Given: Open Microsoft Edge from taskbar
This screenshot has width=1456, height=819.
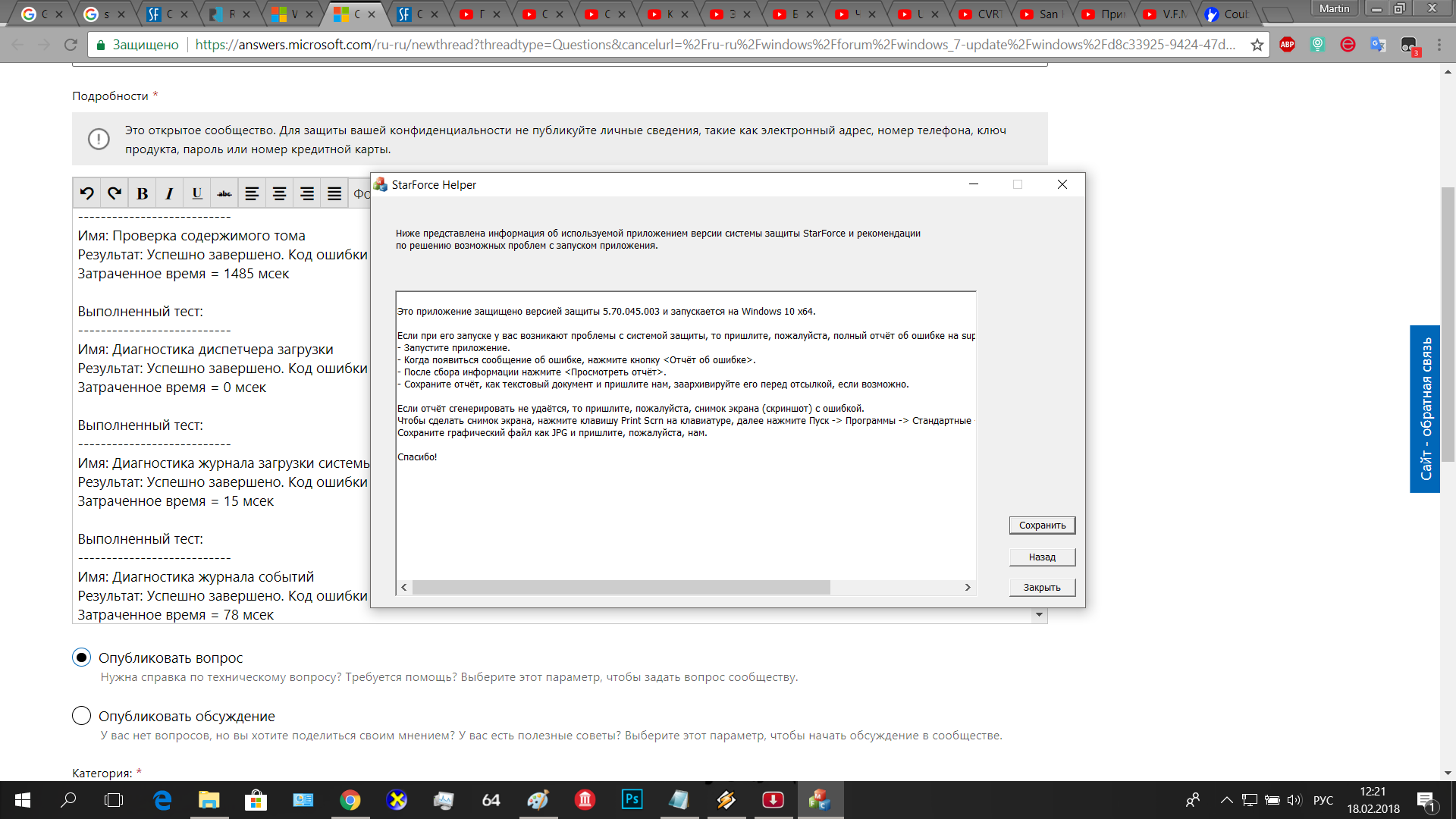Looking at the screenshot, I should [162, 800].
